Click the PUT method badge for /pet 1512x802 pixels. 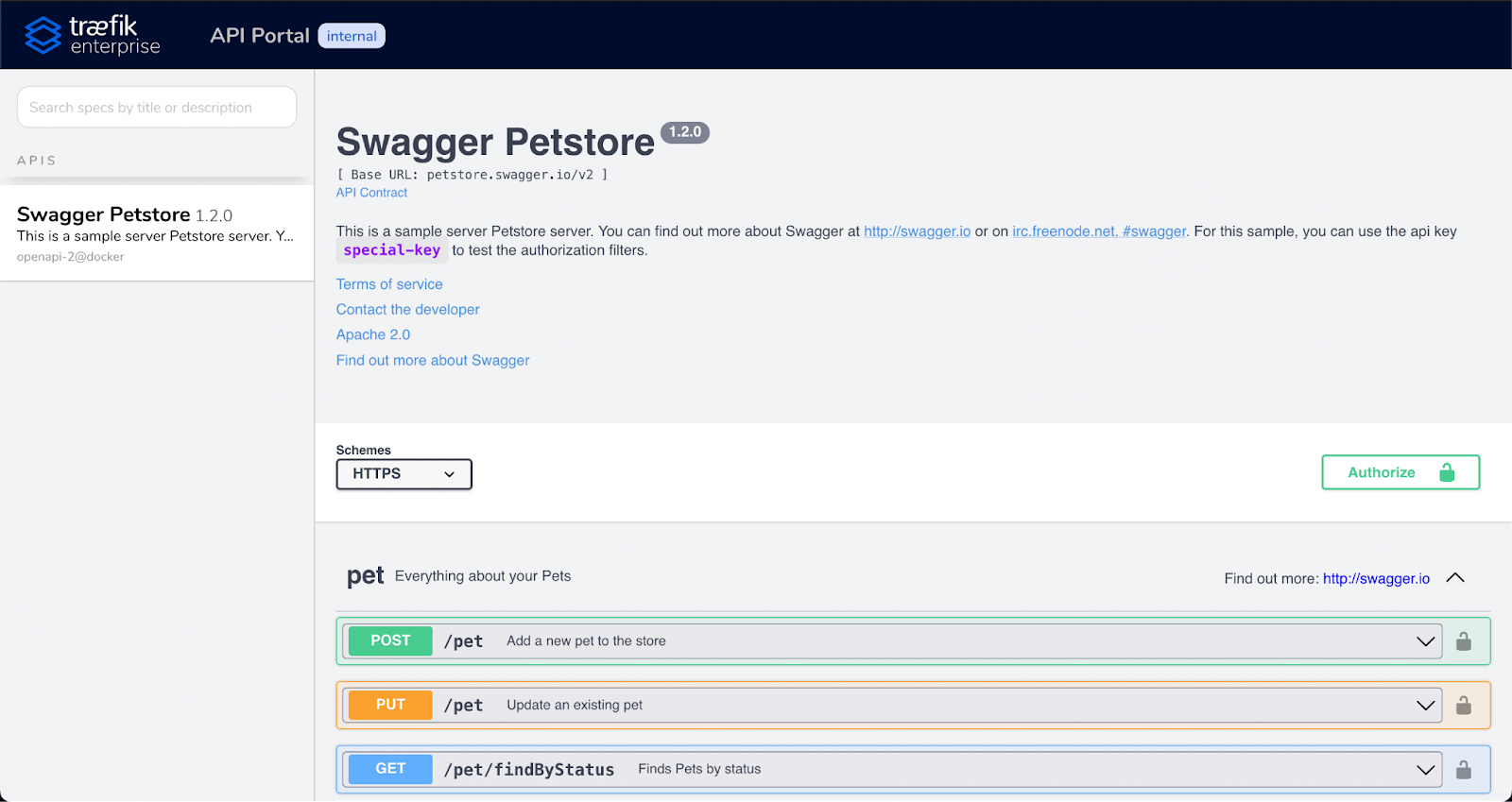(x=390, y=705)
